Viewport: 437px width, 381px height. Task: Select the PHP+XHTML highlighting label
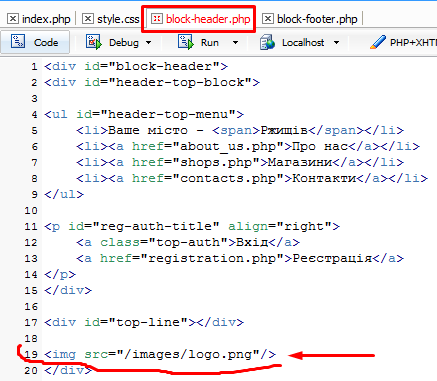pyautogui.click(x=413, y=43)
